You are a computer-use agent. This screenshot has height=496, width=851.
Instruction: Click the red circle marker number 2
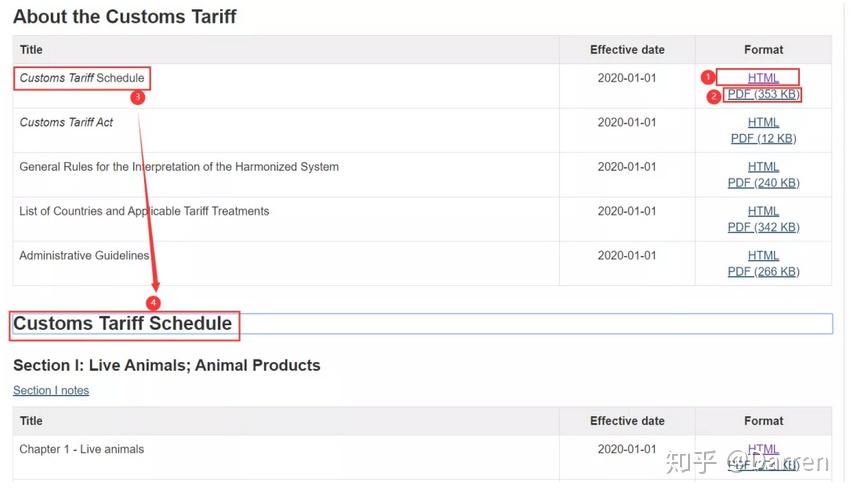click(x=713, y=97)
